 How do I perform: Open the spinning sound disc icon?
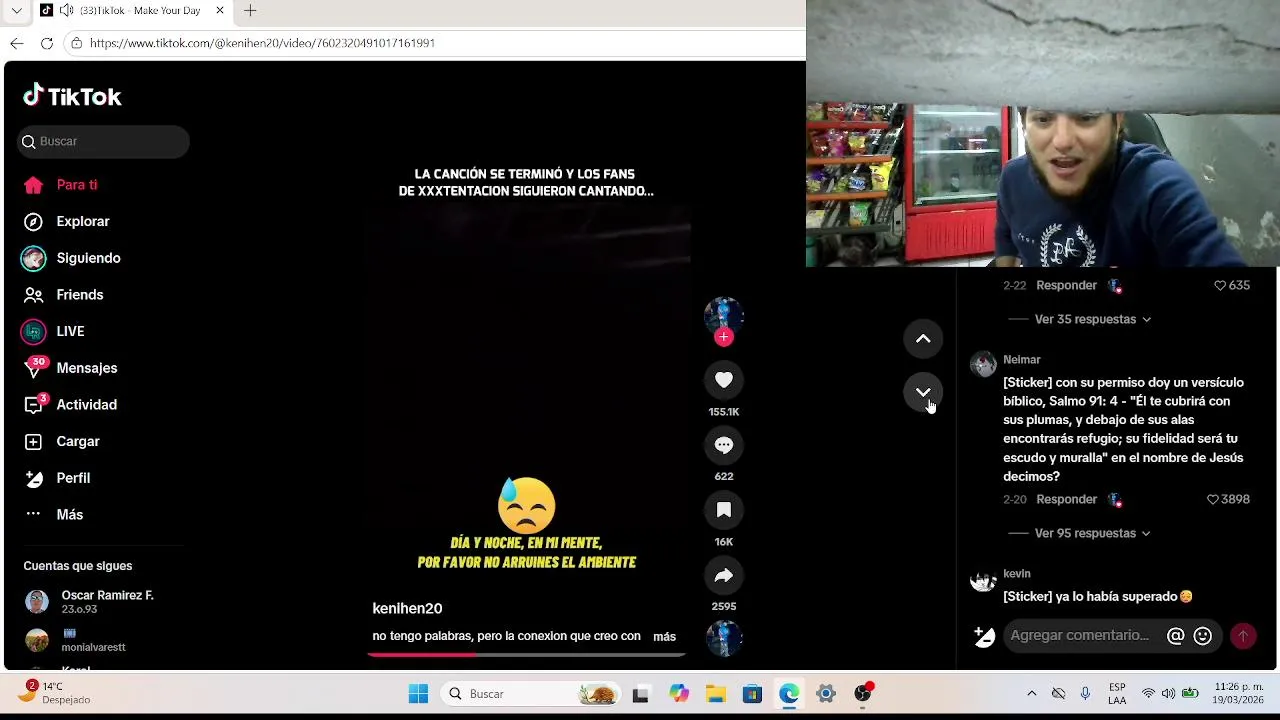724,638
